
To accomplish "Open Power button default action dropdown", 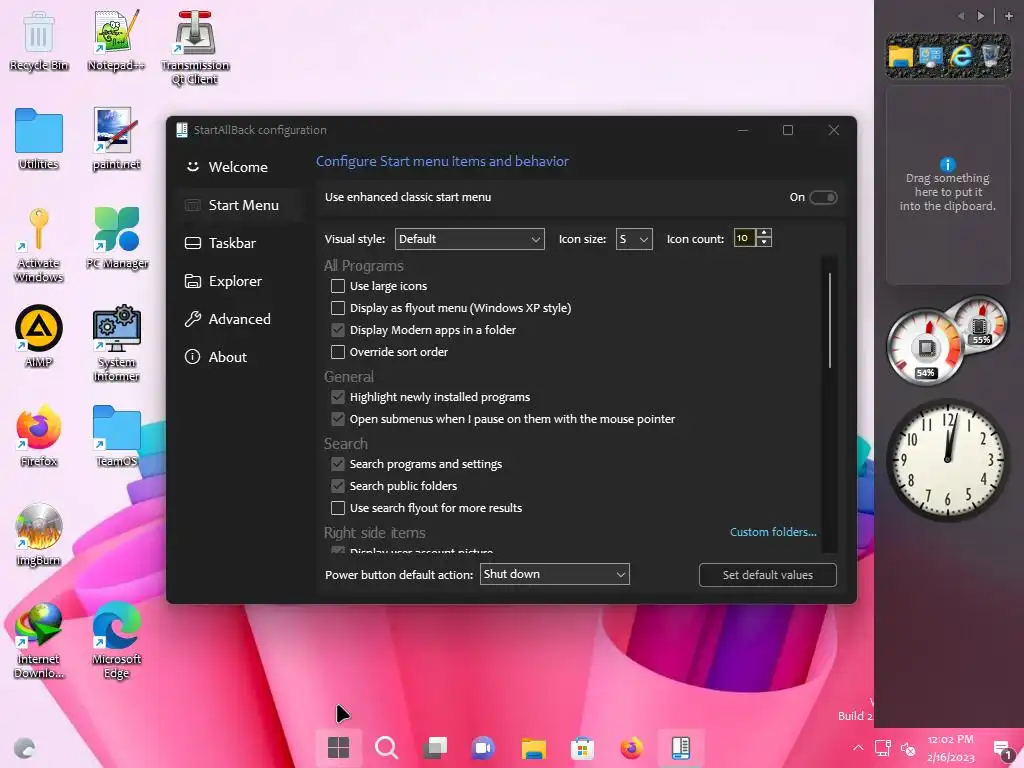I will click(554, 574).
